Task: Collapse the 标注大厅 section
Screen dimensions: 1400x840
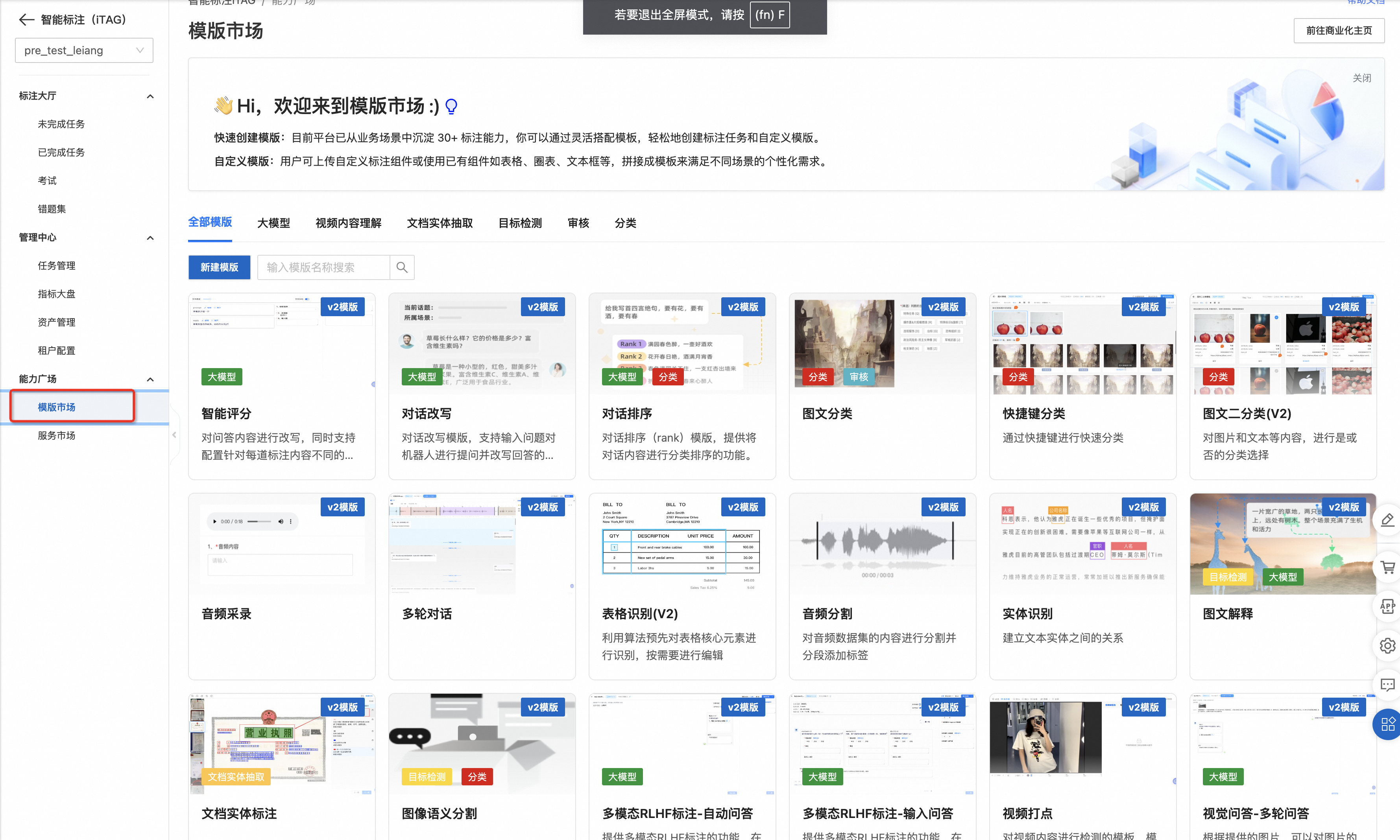Action: (x=150, y=96)
